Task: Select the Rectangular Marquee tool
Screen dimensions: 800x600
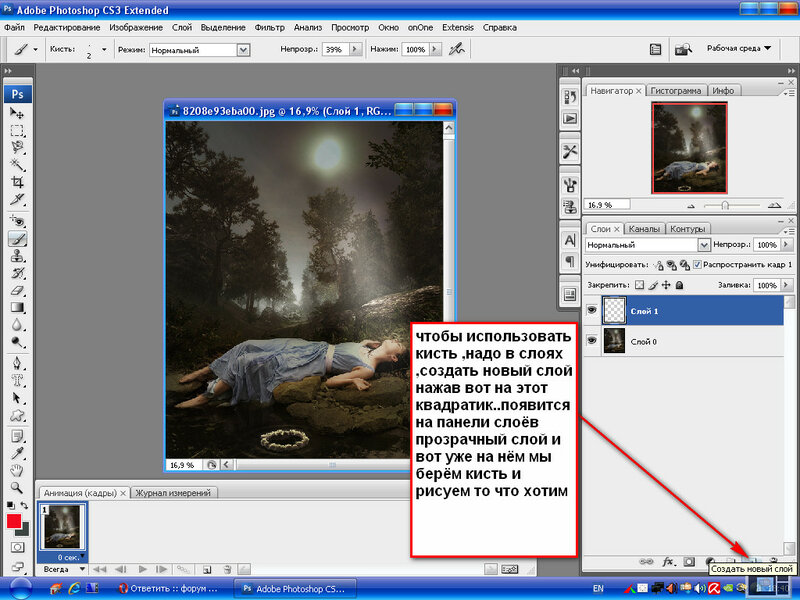Action: click(17, 130)
